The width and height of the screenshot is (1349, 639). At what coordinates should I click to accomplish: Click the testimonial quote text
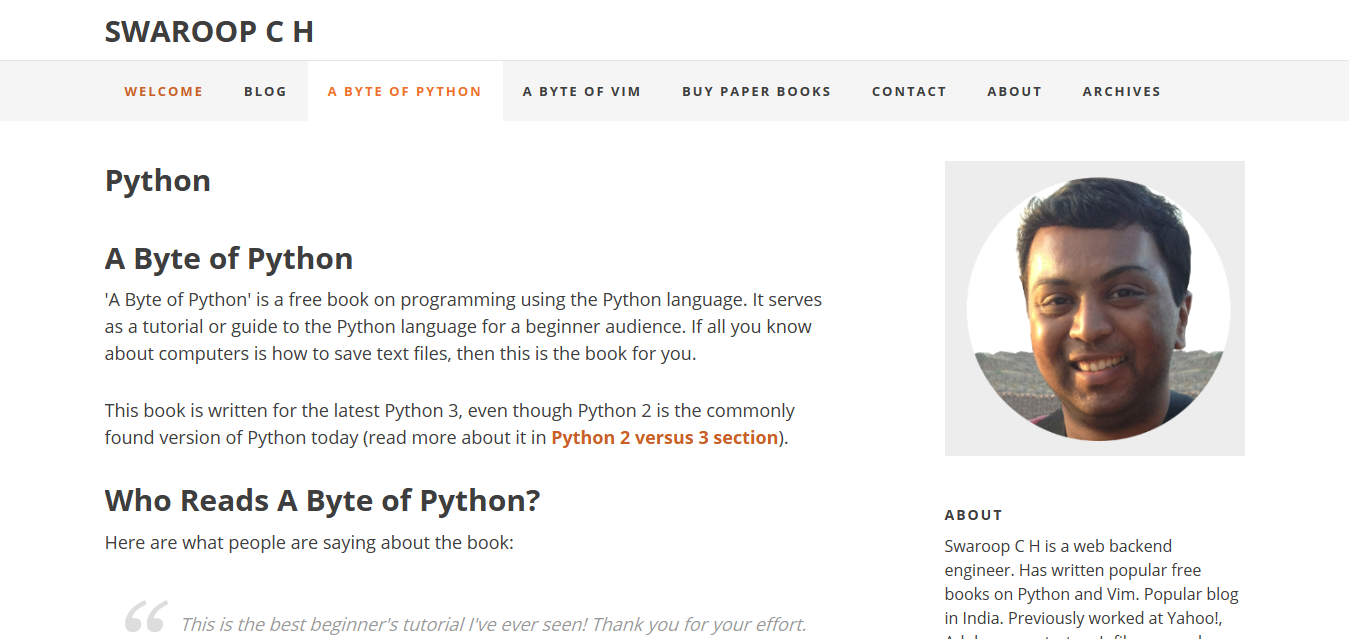click(x=494, y=624)
